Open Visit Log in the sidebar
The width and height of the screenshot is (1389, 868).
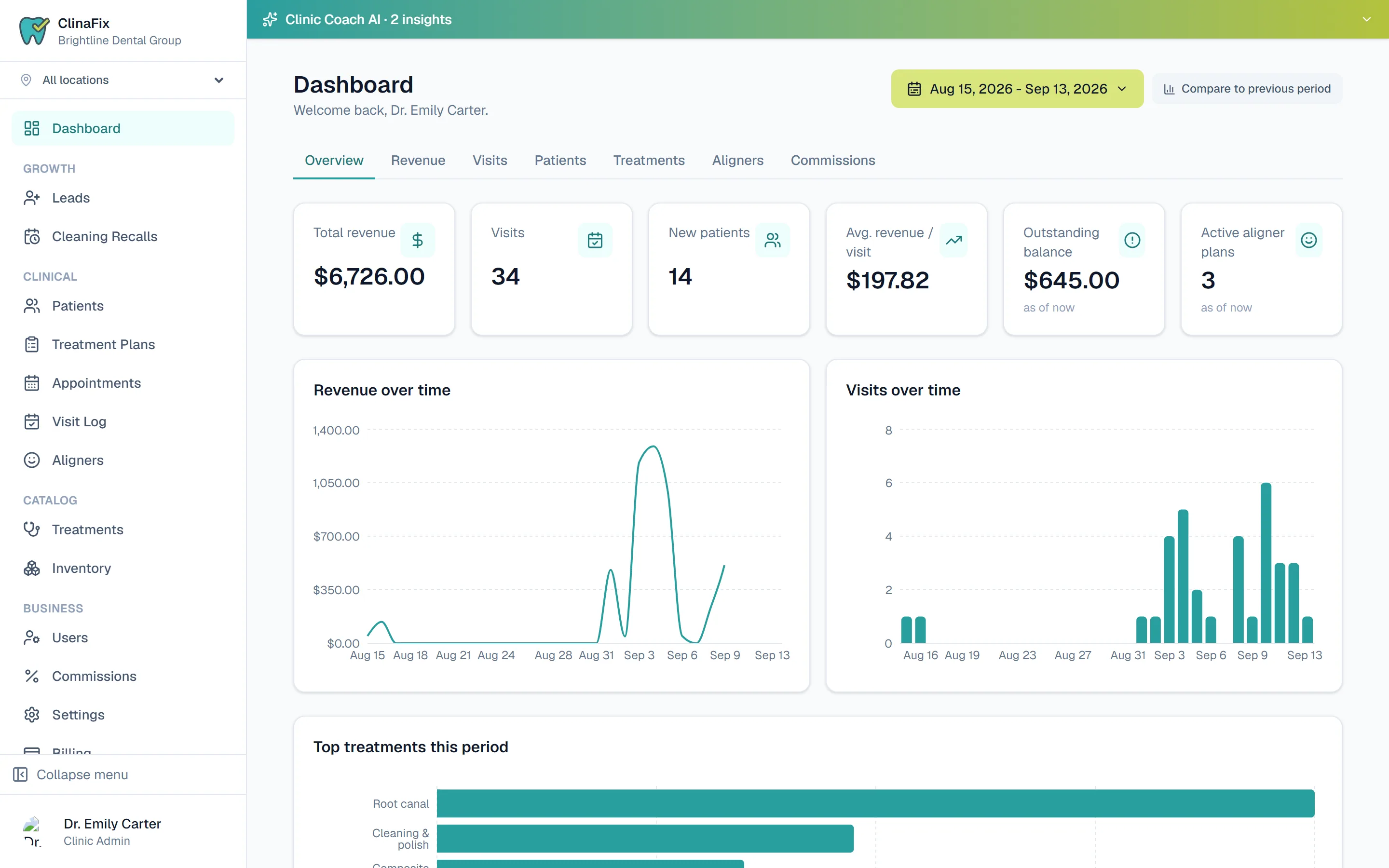pos(123,421)
